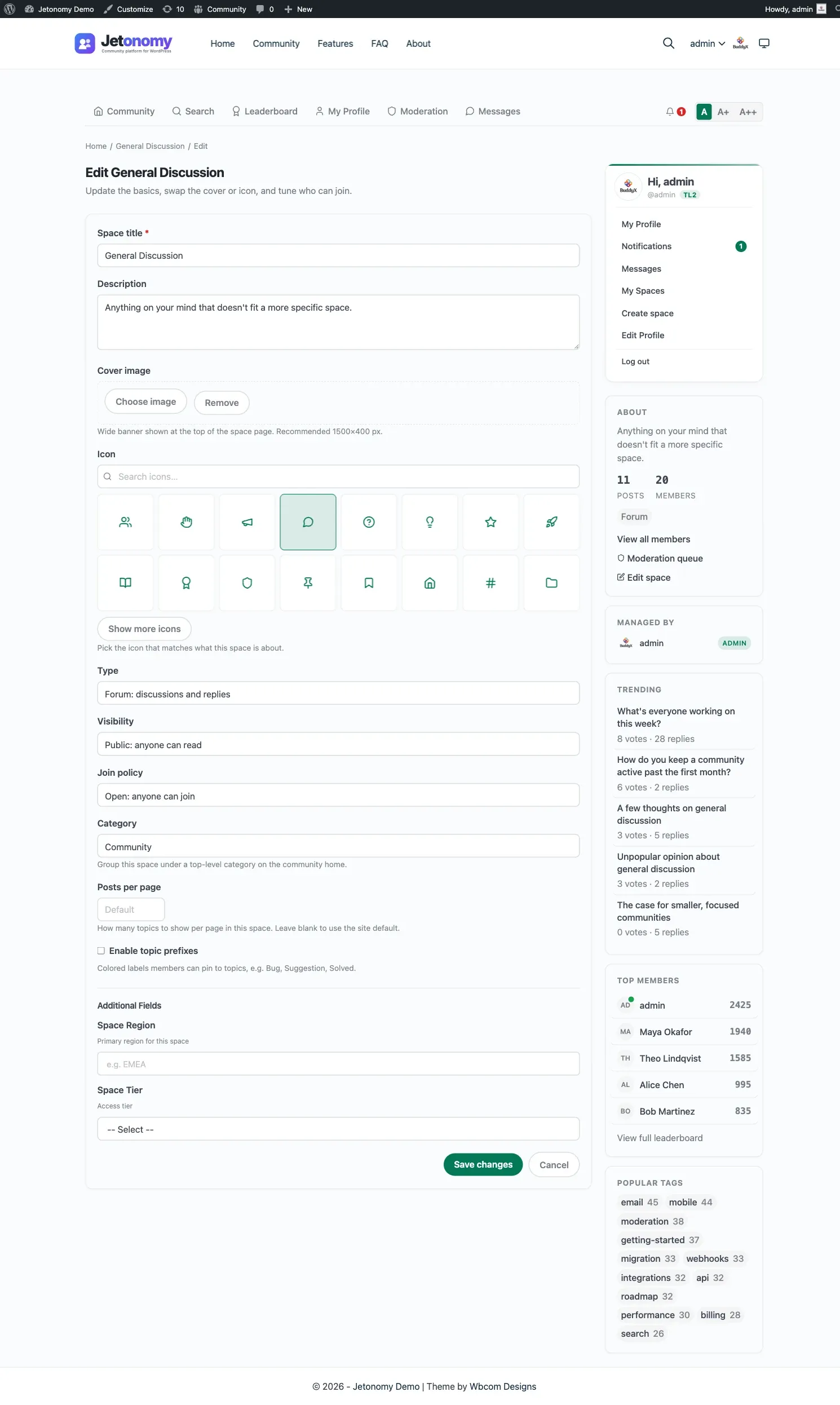Open the site search magnifier in header

(668, 43)
